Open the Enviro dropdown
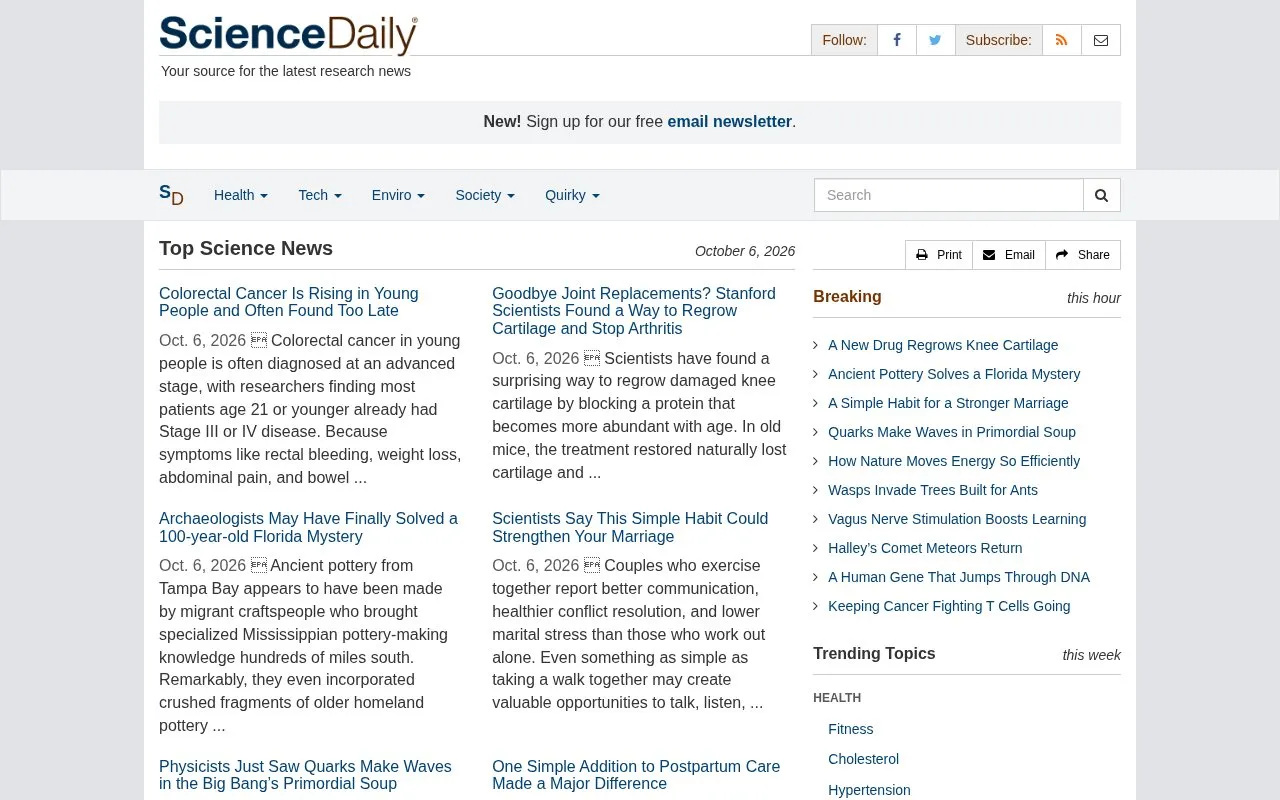The height and width of the screenshot is (800, 1280). pyautogui.click(x=398, y=195)
